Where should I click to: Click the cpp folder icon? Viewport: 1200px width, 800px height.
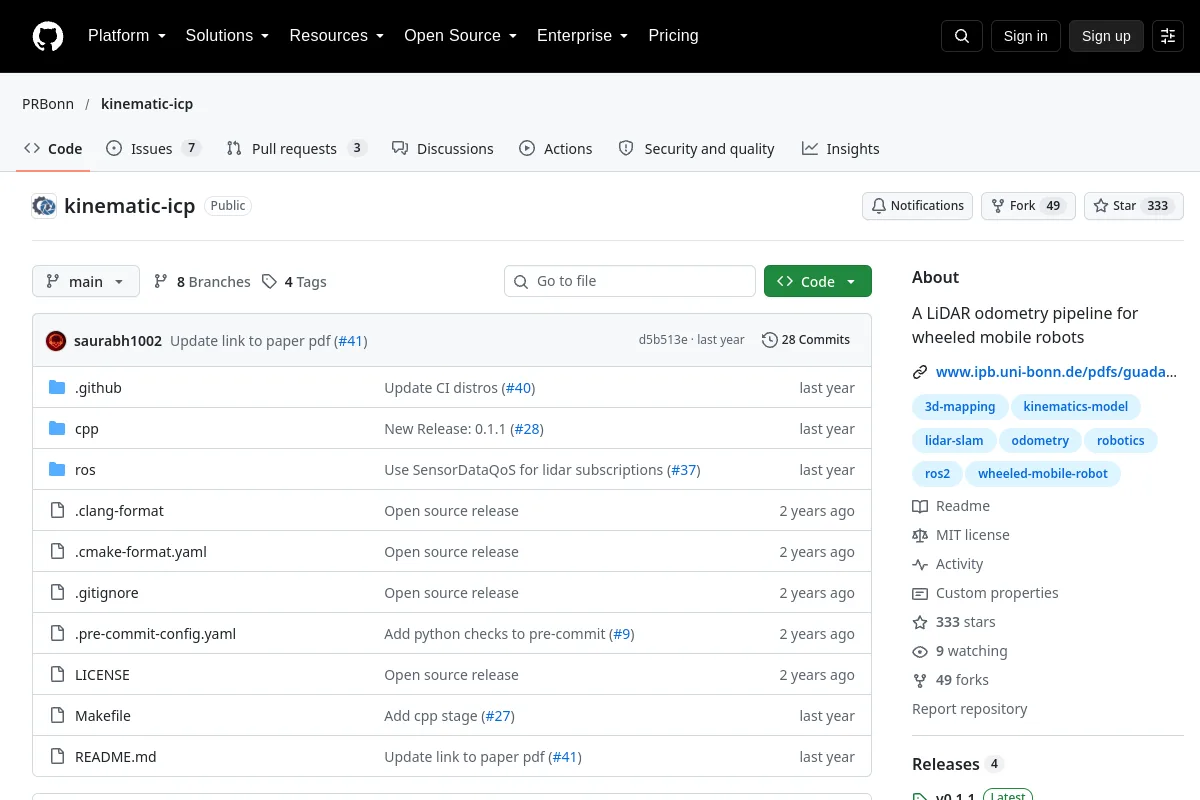[57, 429]
